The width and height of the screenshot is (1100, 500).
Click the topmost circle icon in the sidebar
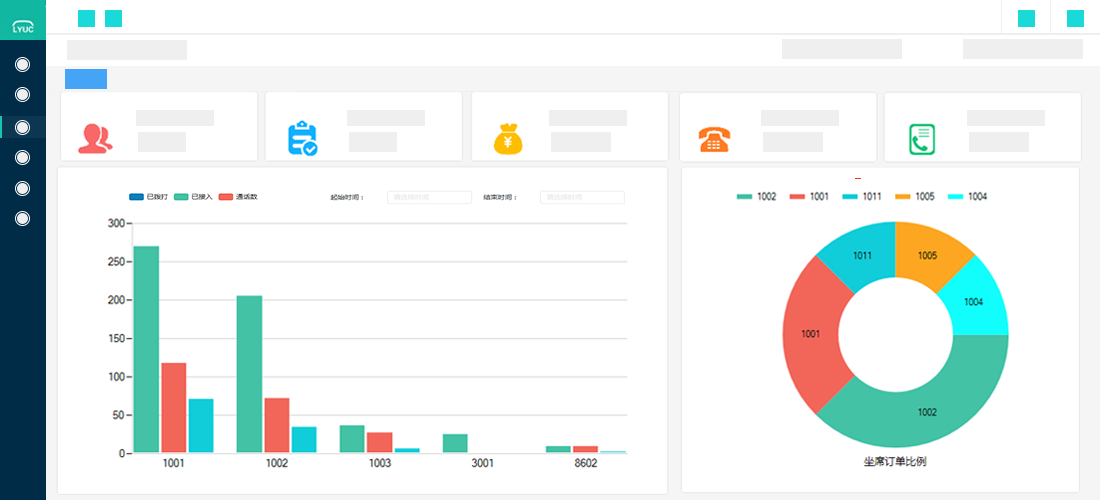(23, 65)
